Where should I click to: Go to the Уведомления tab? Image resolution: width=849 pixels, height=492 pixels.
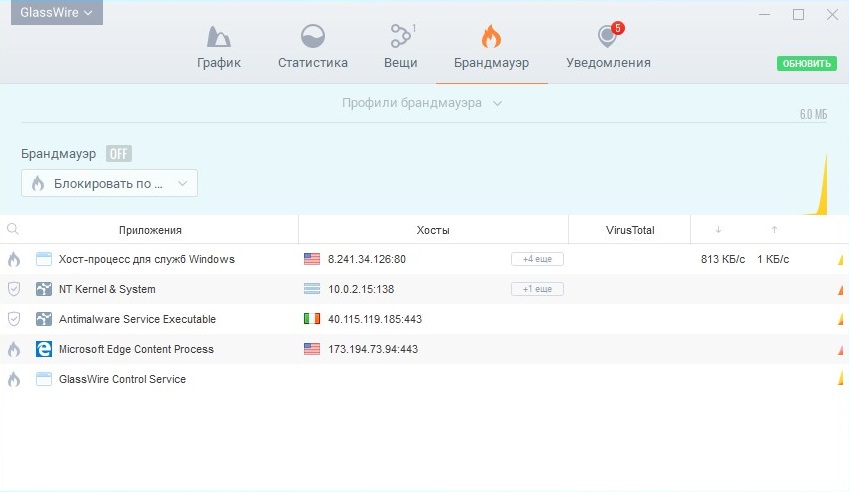(x=608, y=48)
